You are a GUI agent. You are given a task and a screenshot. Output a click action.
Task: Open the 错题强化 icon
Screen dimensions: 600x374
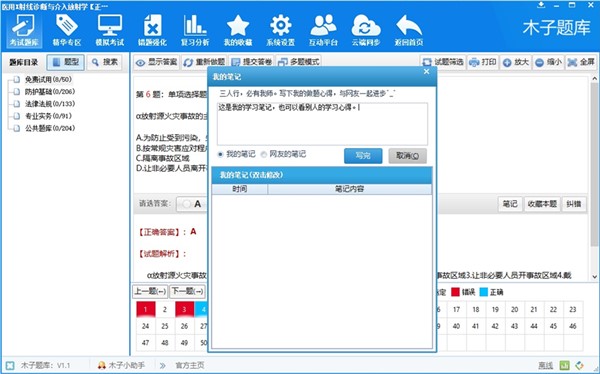click(x=152, y=30)
